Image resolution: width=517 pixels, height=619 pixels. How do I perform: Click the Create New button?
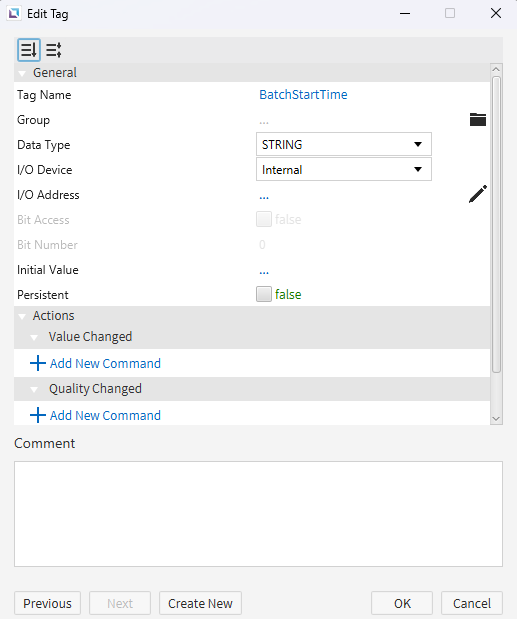point(200,603)
